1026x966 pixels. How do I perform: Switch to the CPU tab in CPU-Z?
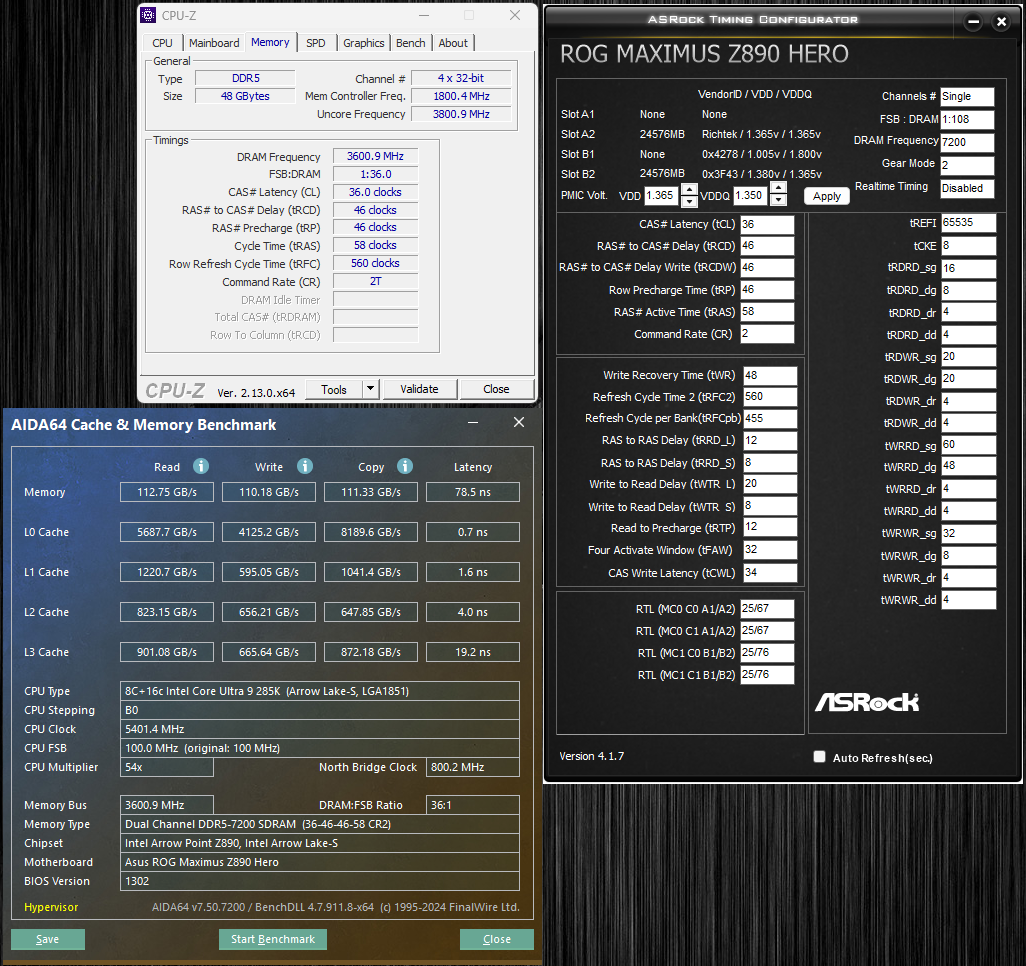click(x=162, y=43)
